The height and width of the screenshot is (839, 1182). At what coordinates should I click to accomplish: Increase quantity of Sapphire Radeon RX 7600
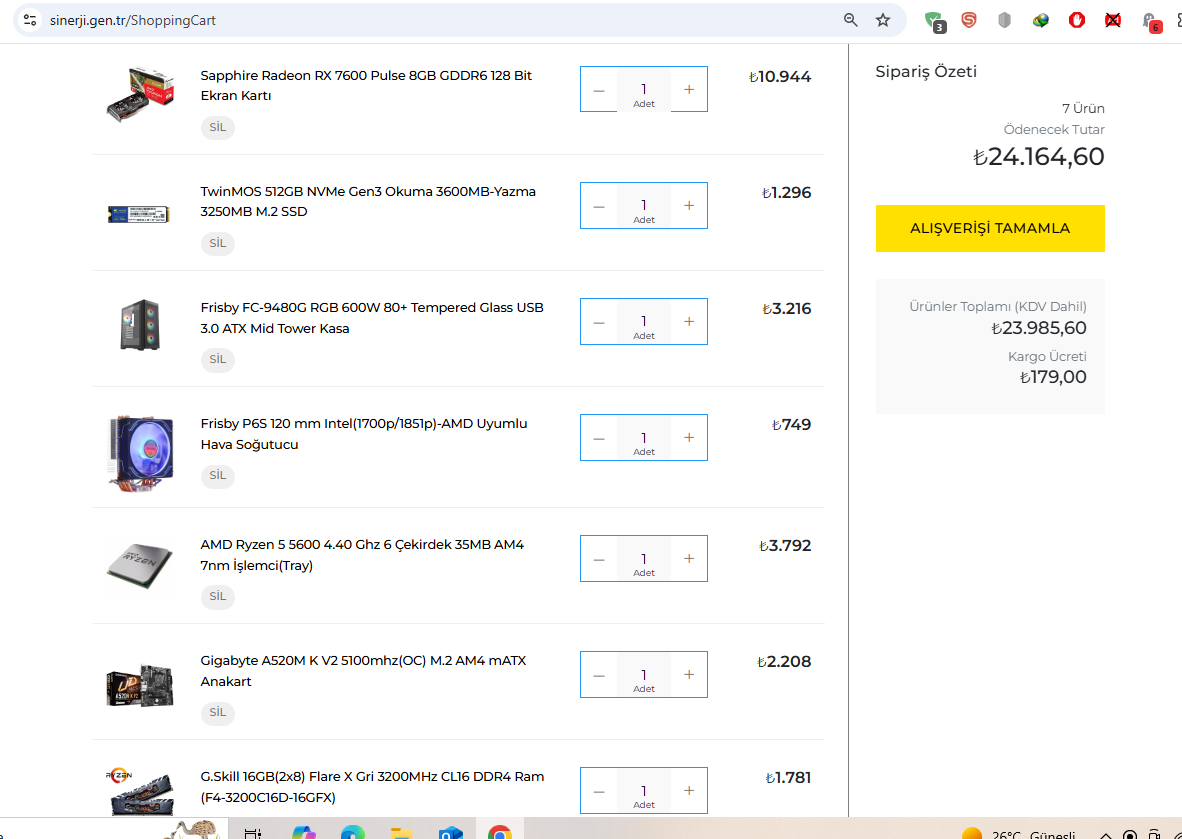click(x=689, y=90)
